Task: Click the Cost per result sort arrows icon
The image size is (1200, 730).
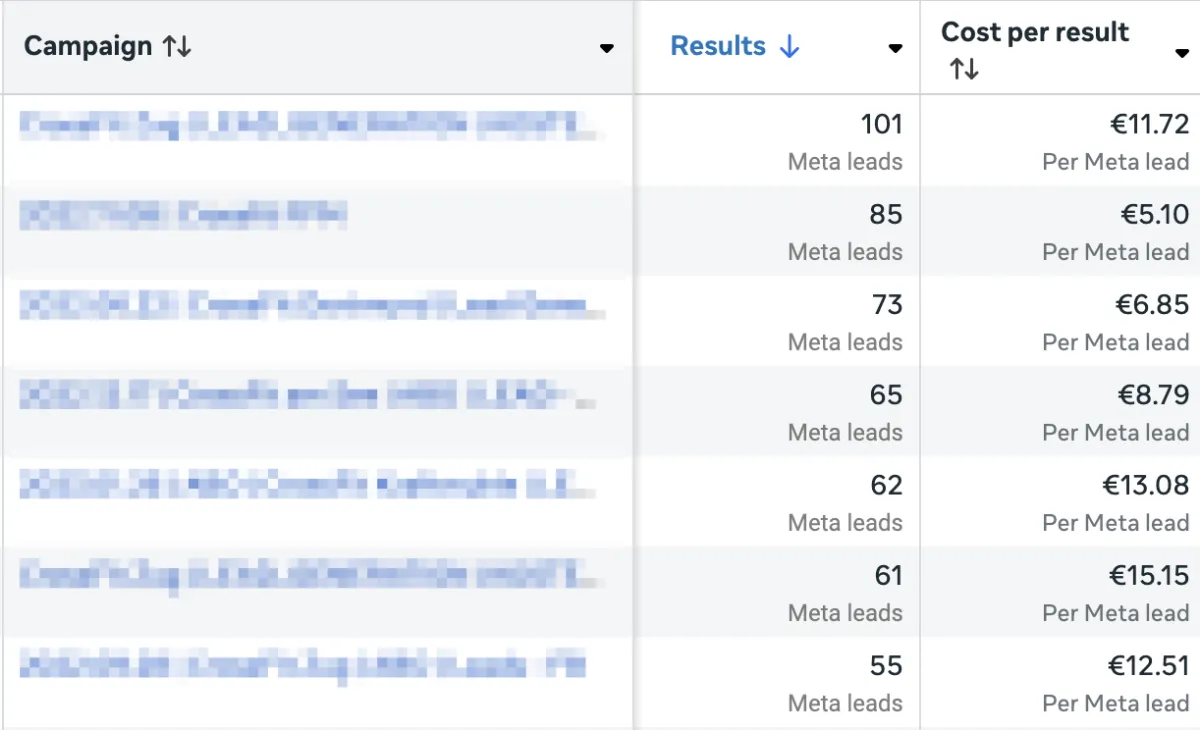Action: 965,69
